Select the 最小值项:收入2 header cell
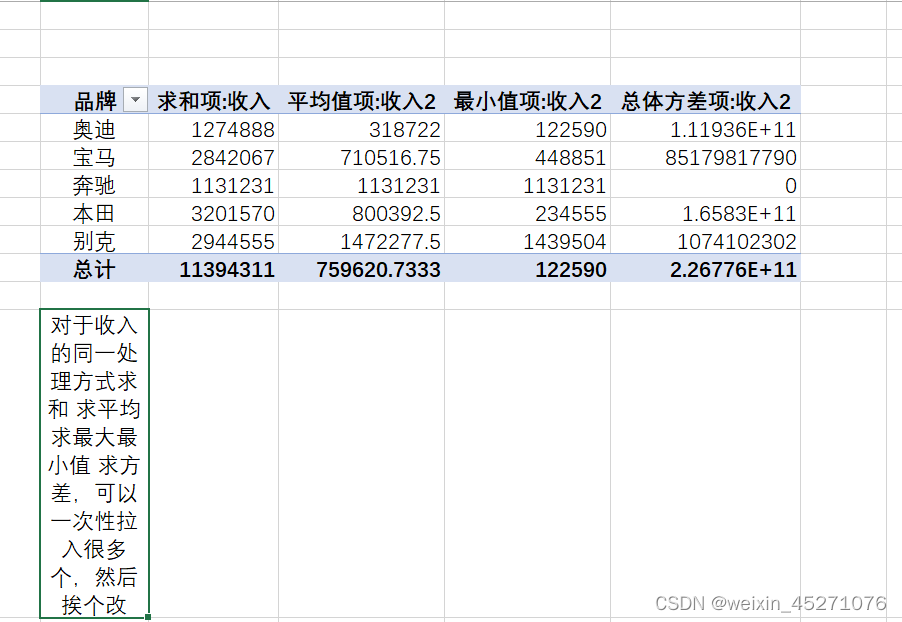The image size is (902, 622). tap(528, 100)
